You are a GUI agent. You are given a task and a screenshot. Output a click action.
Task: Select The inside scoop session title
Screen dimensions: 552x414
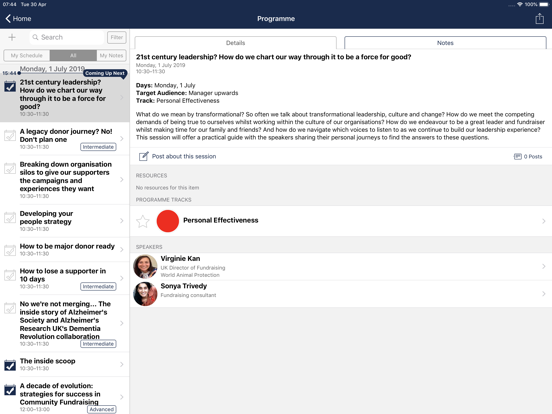point(48,361)
